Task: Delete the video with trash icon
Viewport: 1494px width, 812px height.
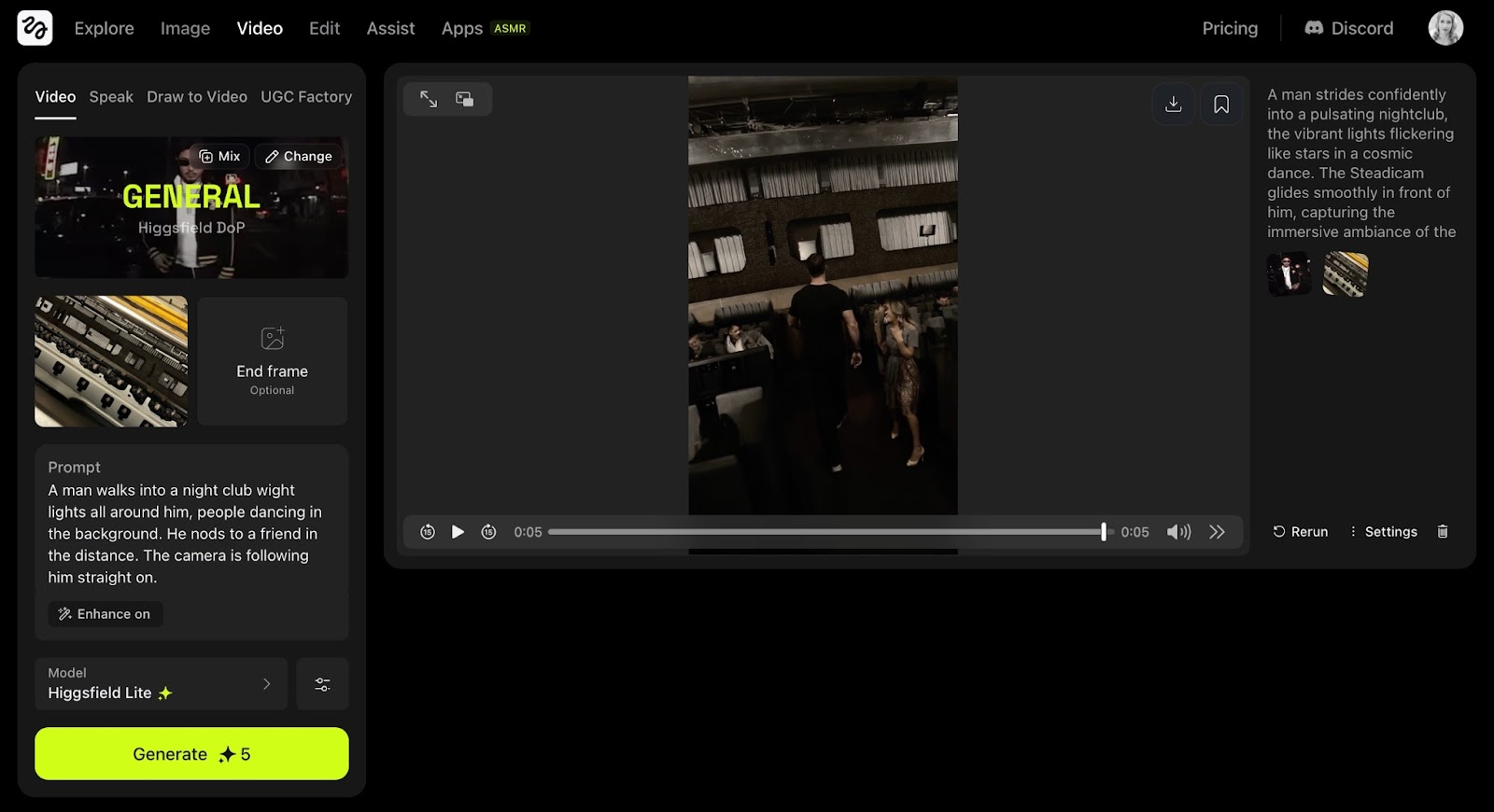Action: [1443, 532]
